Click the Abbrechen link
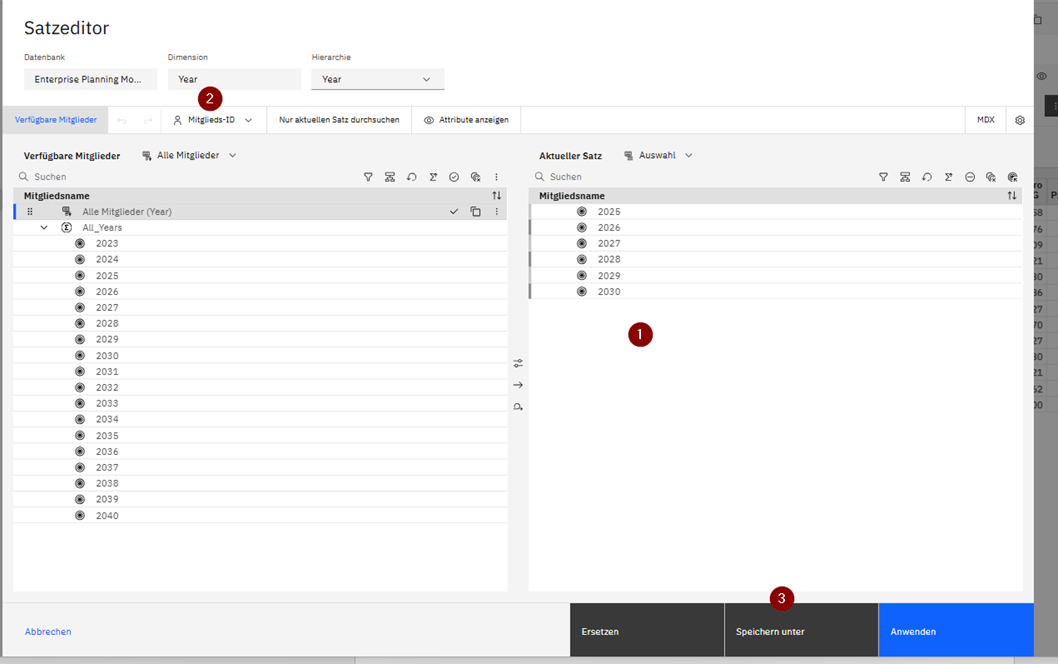Screen dimensions: 1058x664 (48, 632)
